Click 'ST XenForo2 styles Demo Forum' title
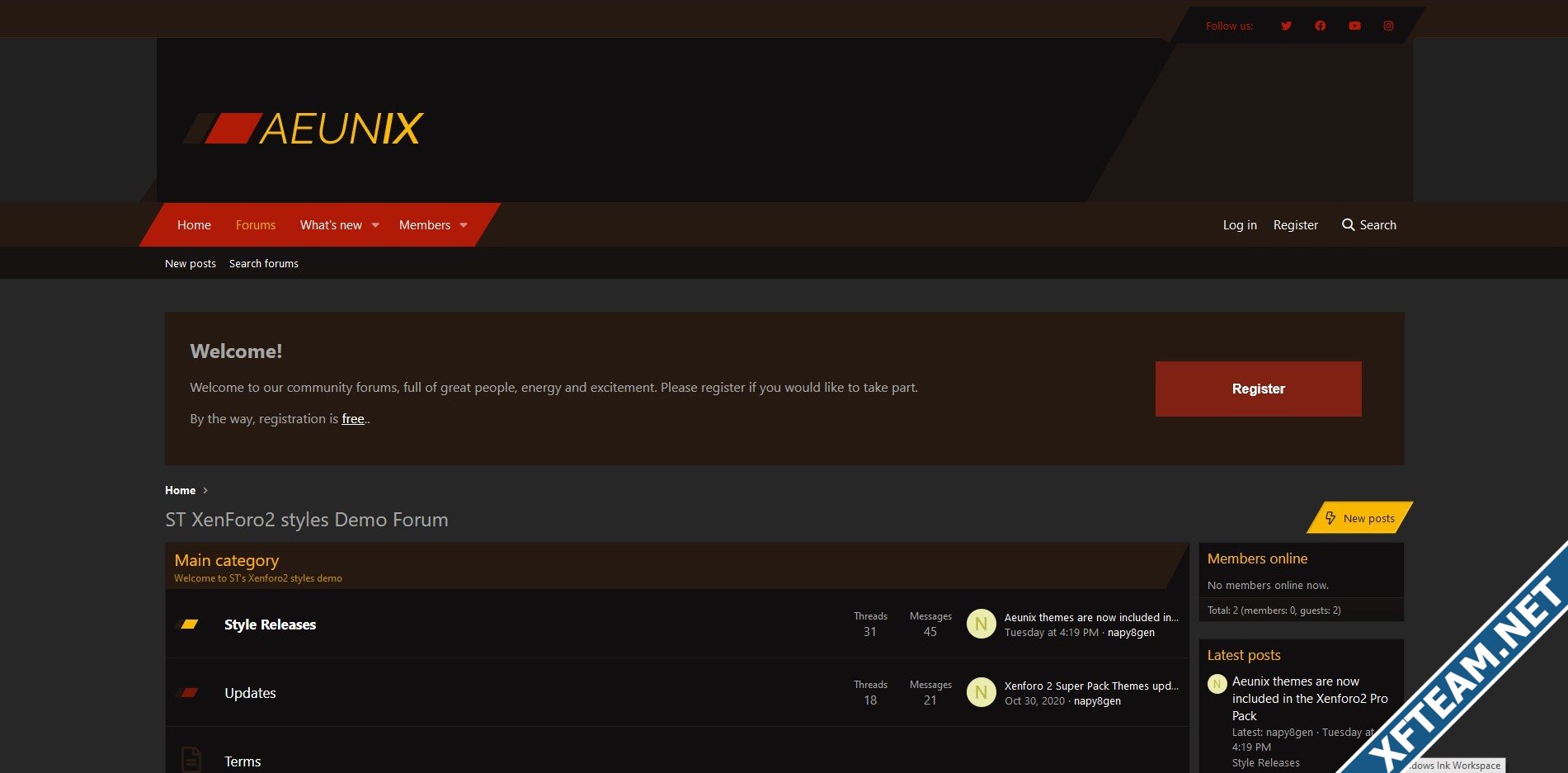This screenshot has height=773, width=1568. (307, 520)
